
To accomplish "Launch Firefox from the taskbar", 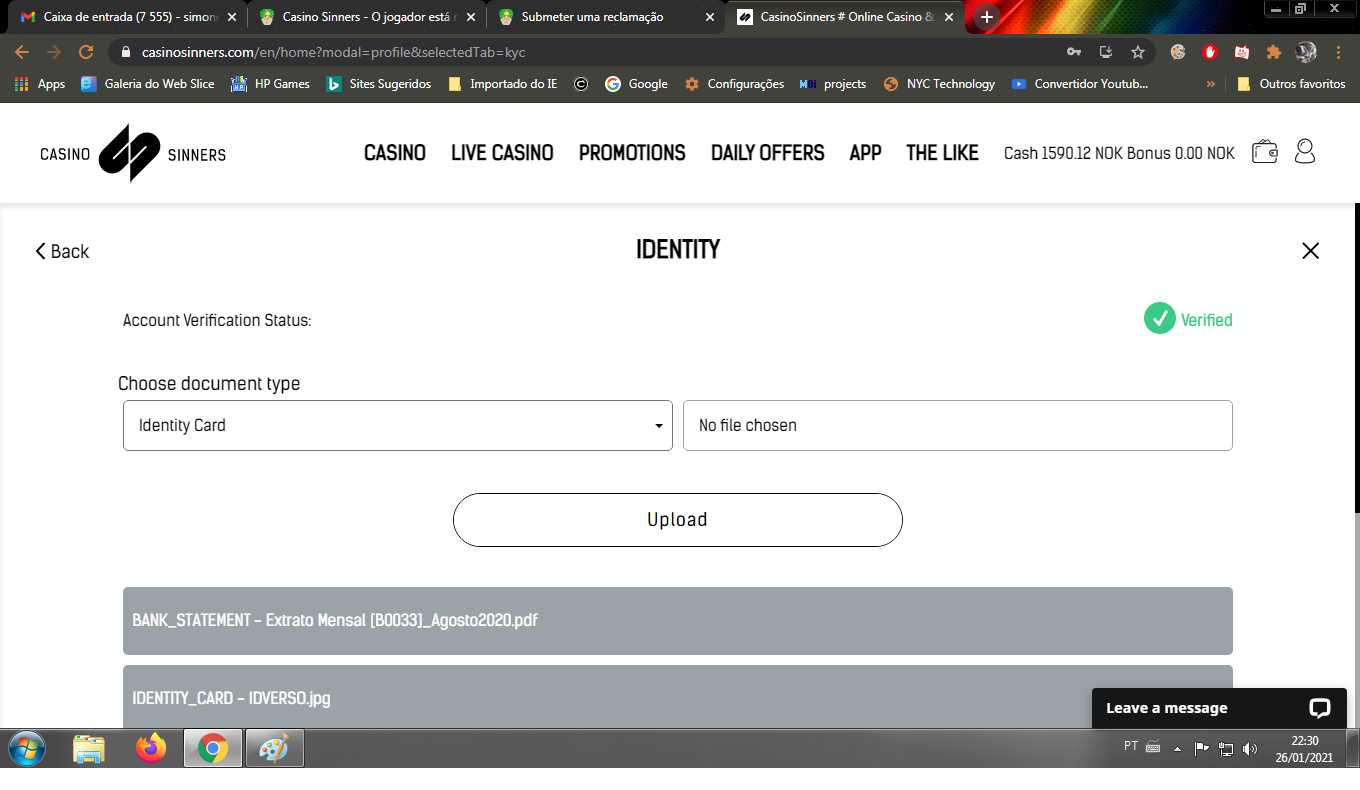I will (151, 748).
